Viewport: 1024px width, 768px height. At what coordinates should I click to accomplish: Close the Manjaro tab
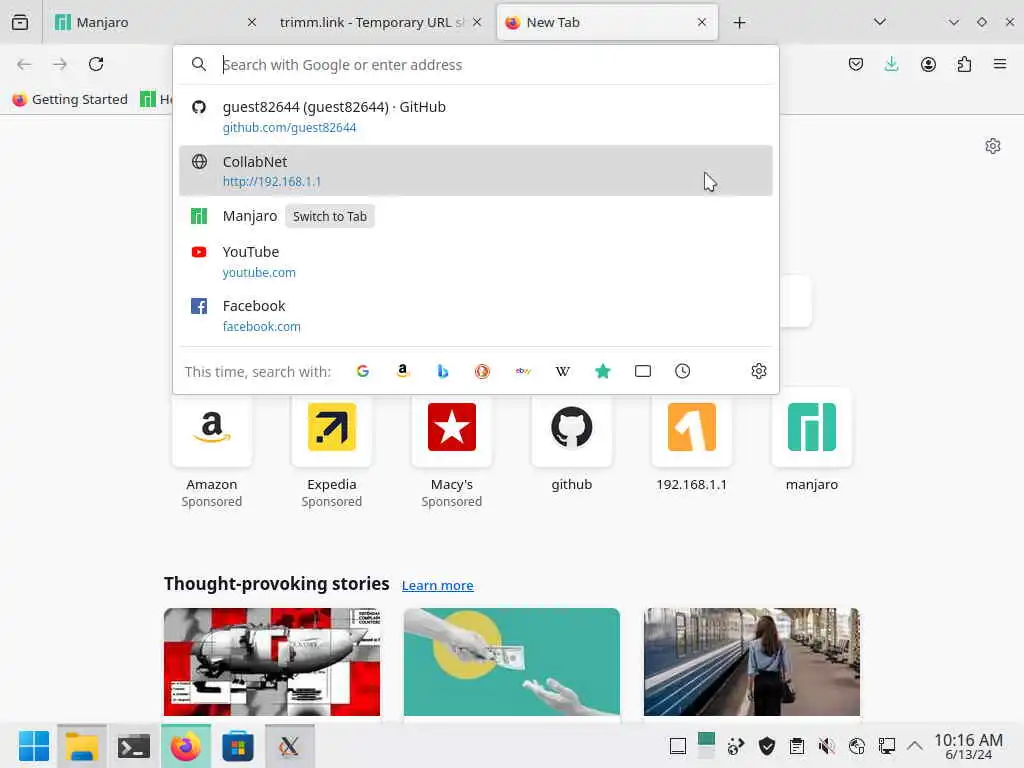tap(252, 22)
